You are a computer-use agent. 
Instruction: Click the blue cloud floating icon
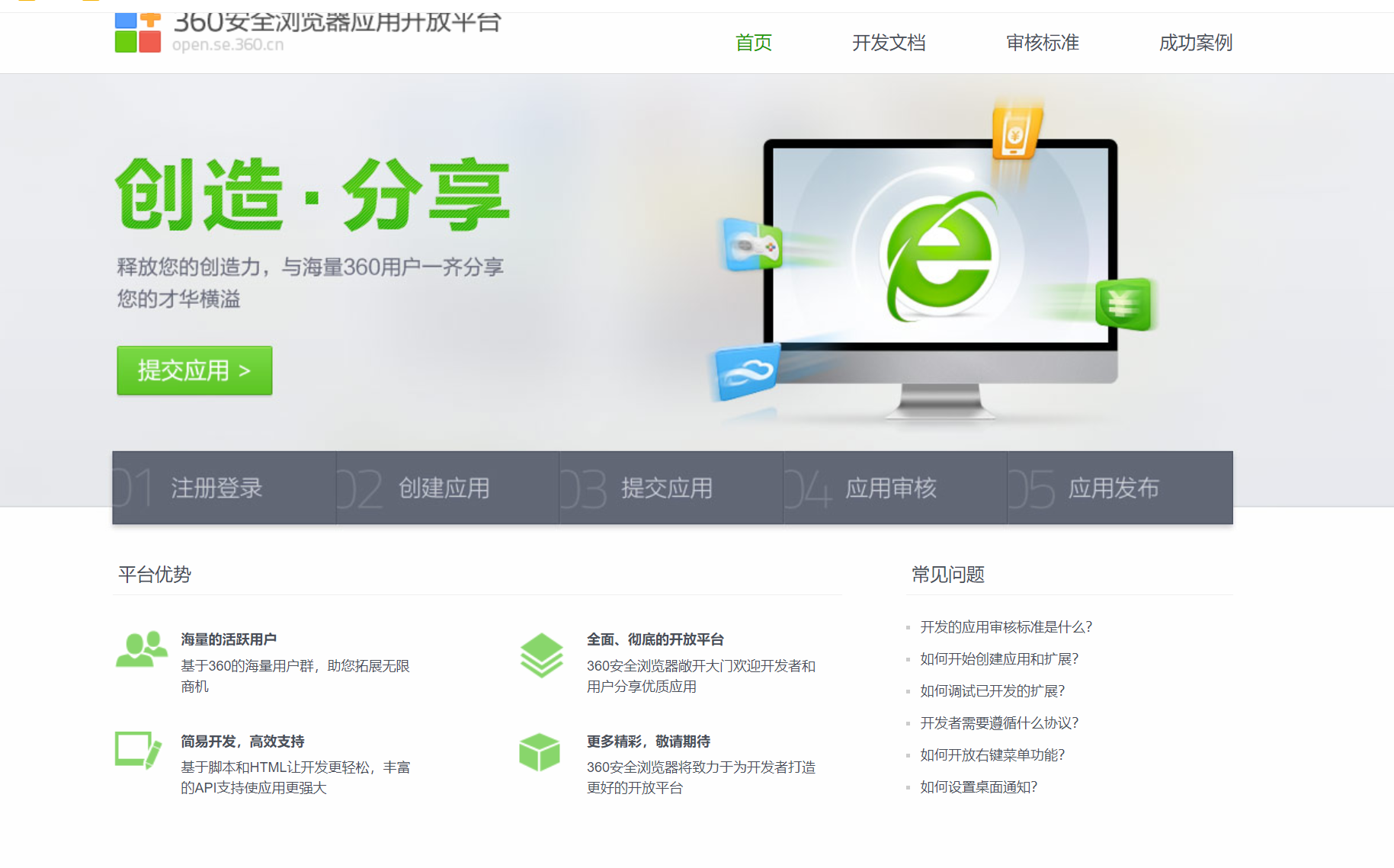(748, 372)
